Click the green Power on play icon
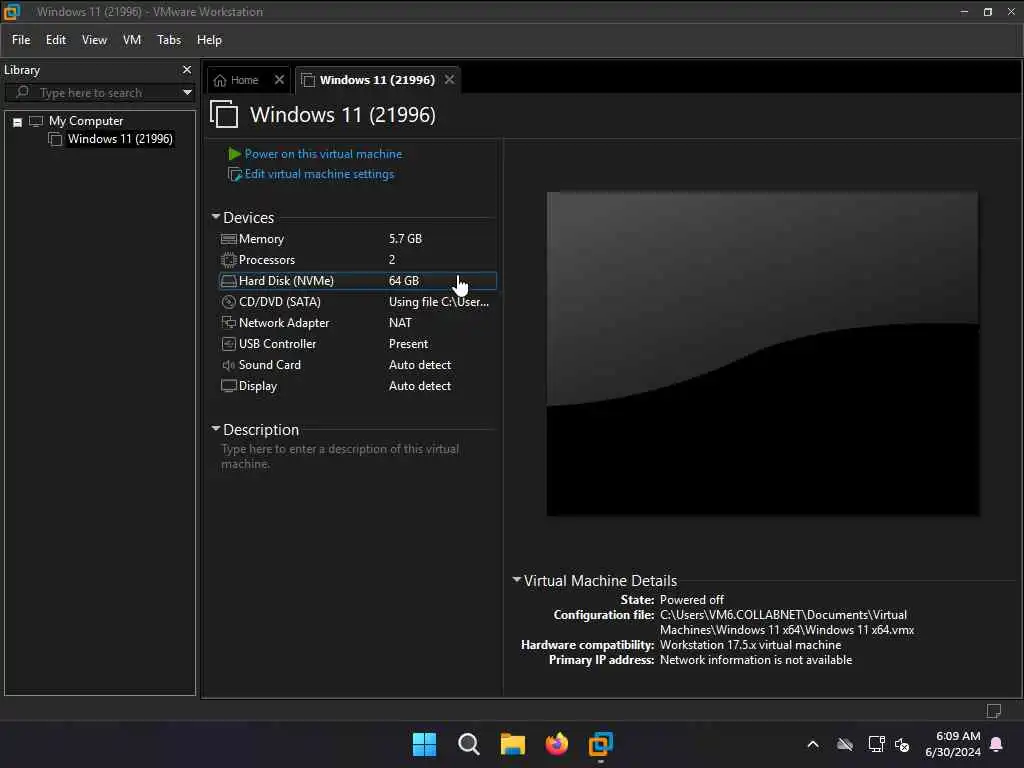This screenshot has width=1024, height=768. (234, 154)
